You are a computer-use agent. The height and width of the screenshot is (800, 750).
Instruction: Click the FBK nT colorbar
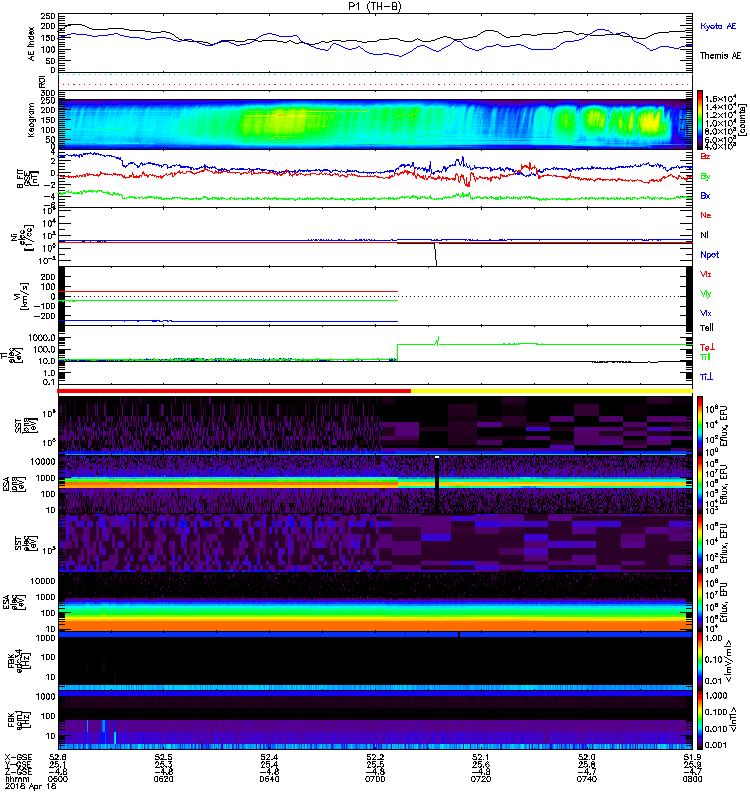click(x=700, y=720)
